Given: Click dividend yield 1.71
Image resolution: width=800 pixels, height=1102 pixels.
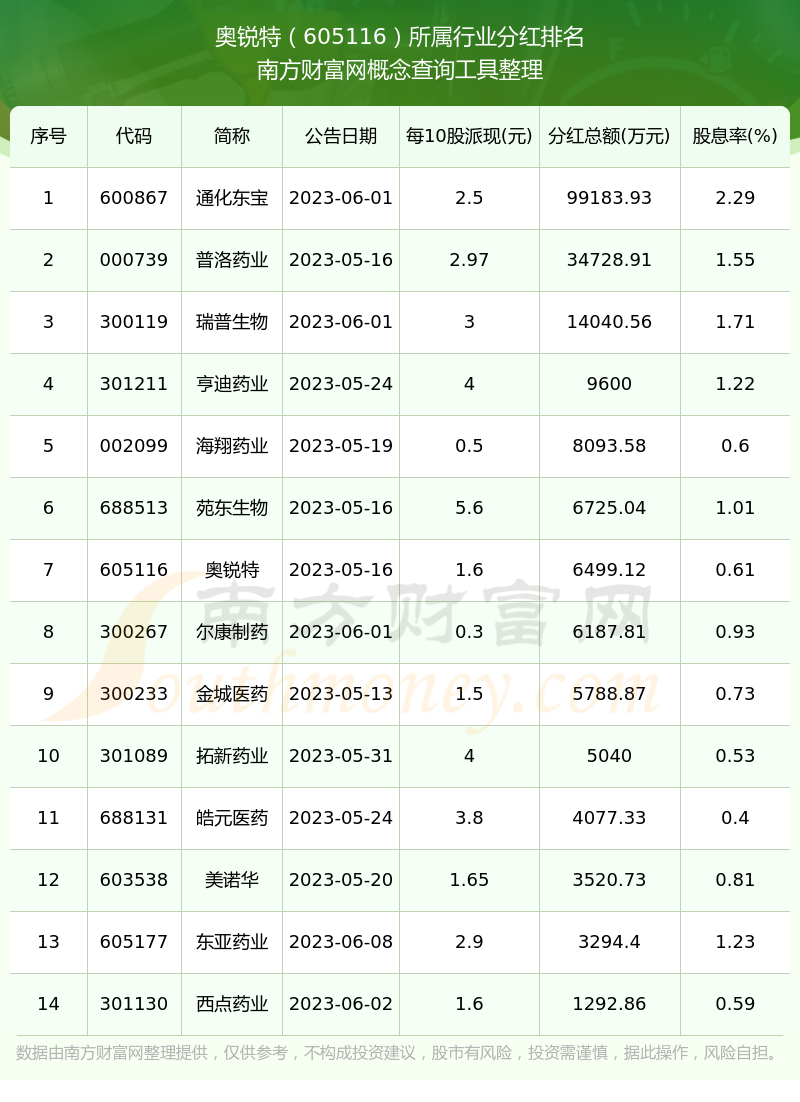Looking at the screenshot, I should click(735, 322).
